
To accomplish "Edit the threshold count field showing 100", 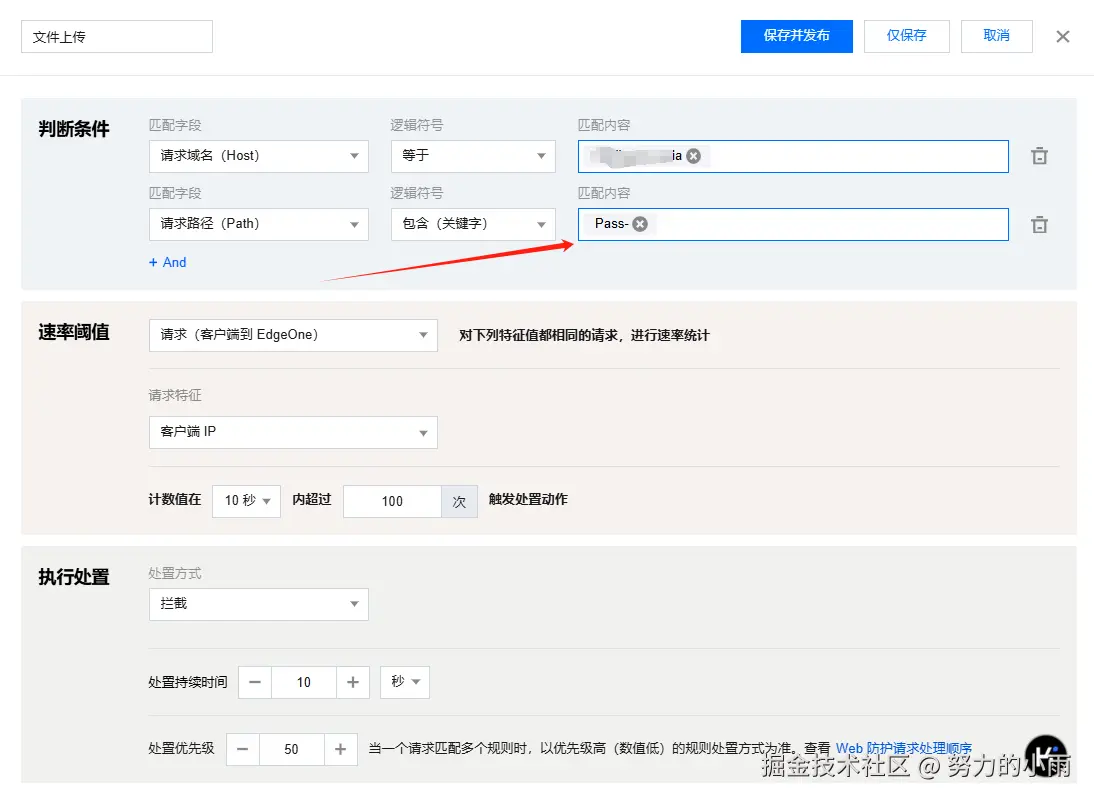I will pos(392,501).
